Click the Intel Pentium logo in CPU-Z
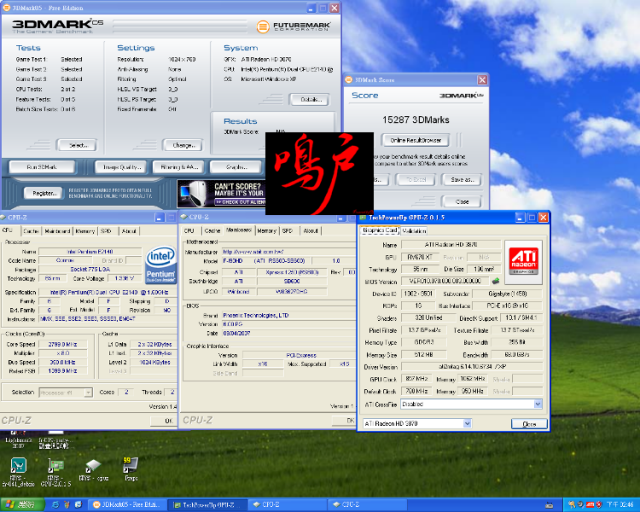This screenshot has height=512, width=640. 161,264
